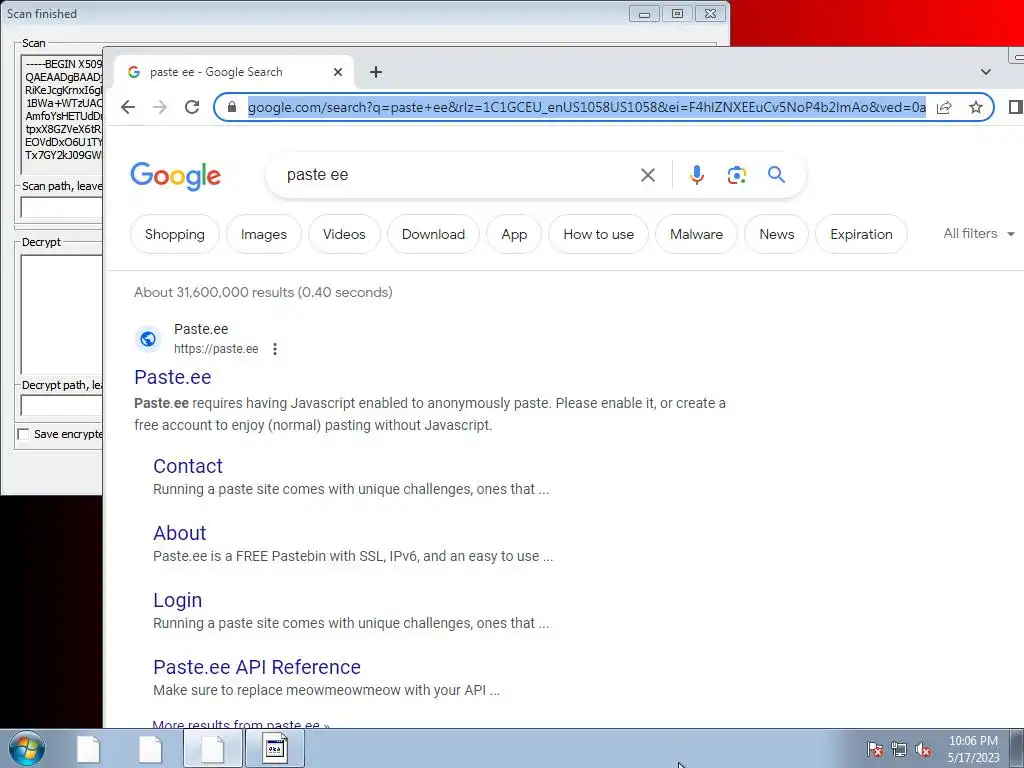Select the App filter chip
The width and height of the screenshot is (1024, 768).
point(514,234)
